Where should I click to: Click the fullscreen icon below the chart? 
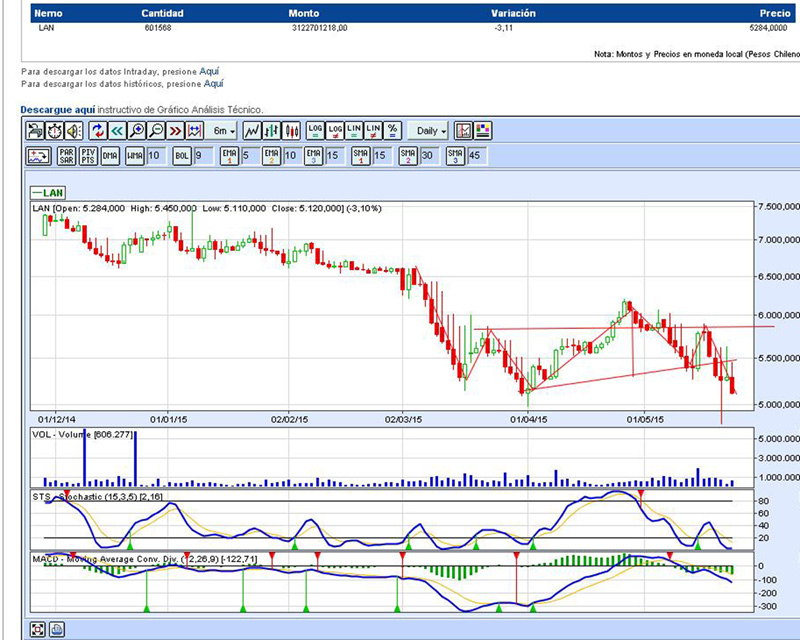pyautogui.click(x=38, y=629)
